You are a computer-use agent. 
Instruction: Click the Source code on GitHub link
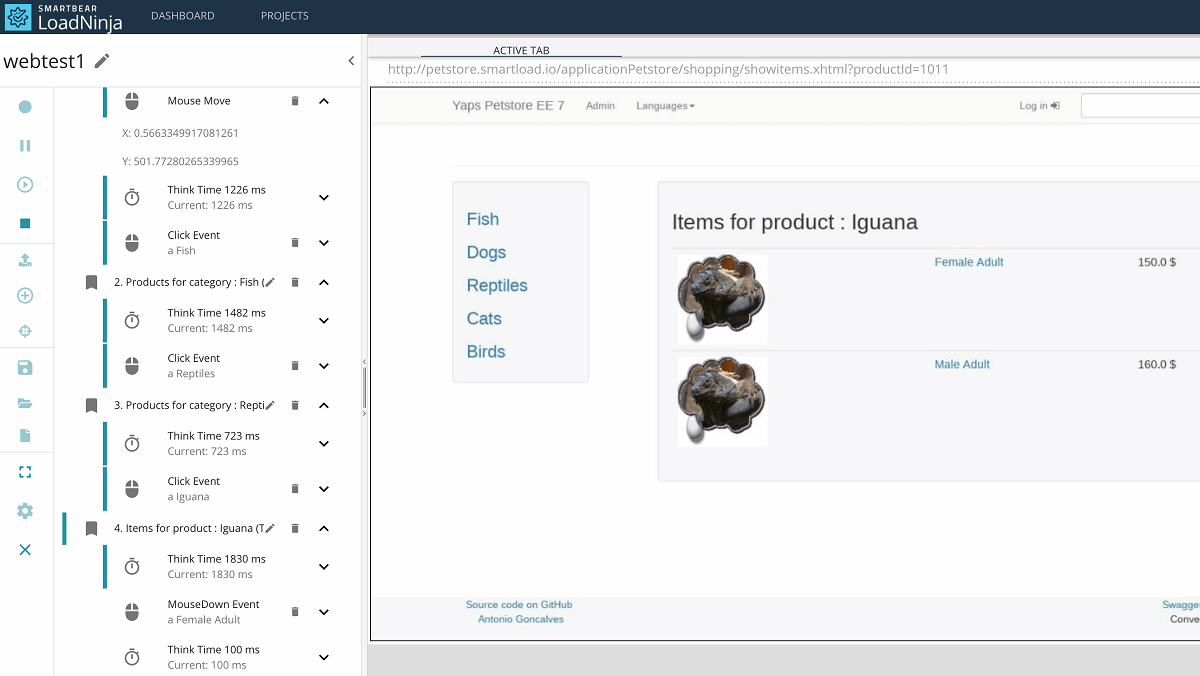(518, 604)
